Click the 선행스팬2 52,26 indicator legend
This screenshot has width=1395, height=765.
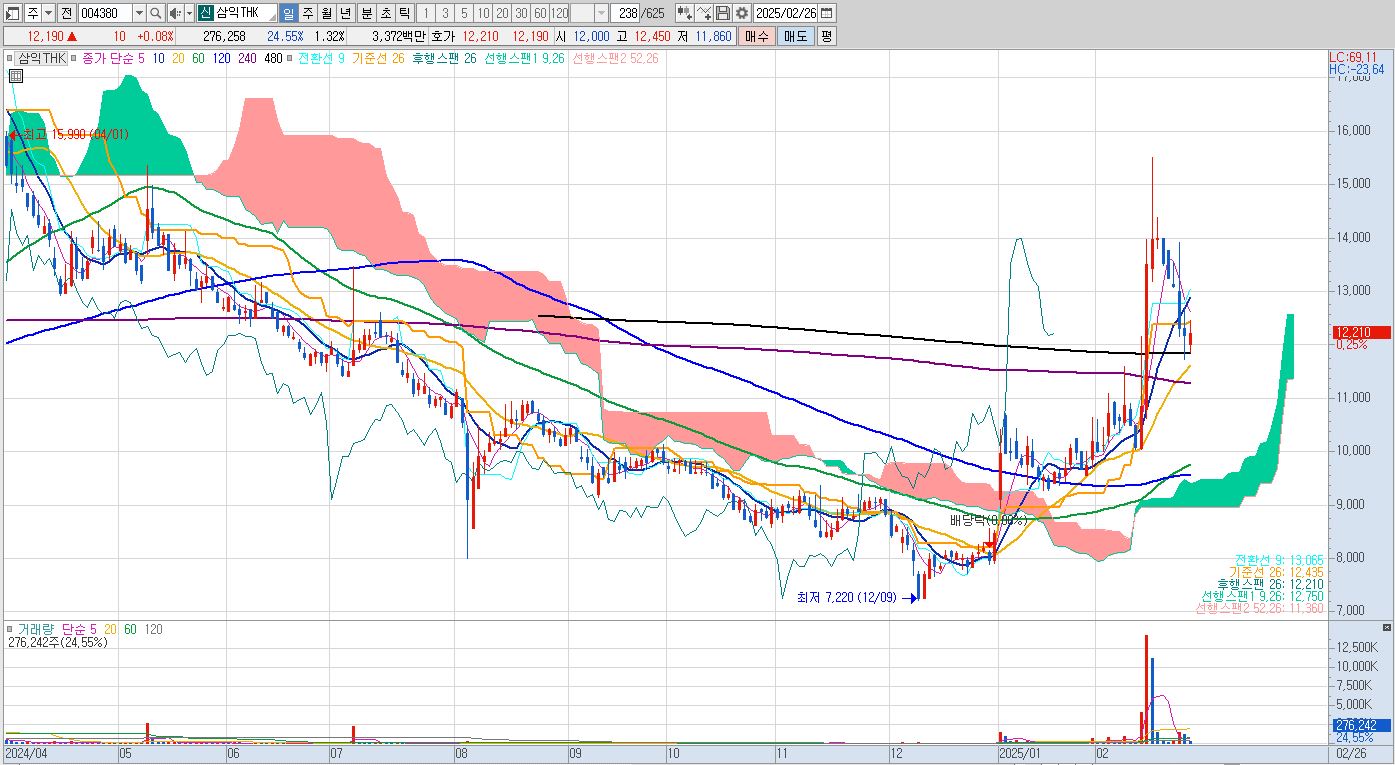pos(613,58)
